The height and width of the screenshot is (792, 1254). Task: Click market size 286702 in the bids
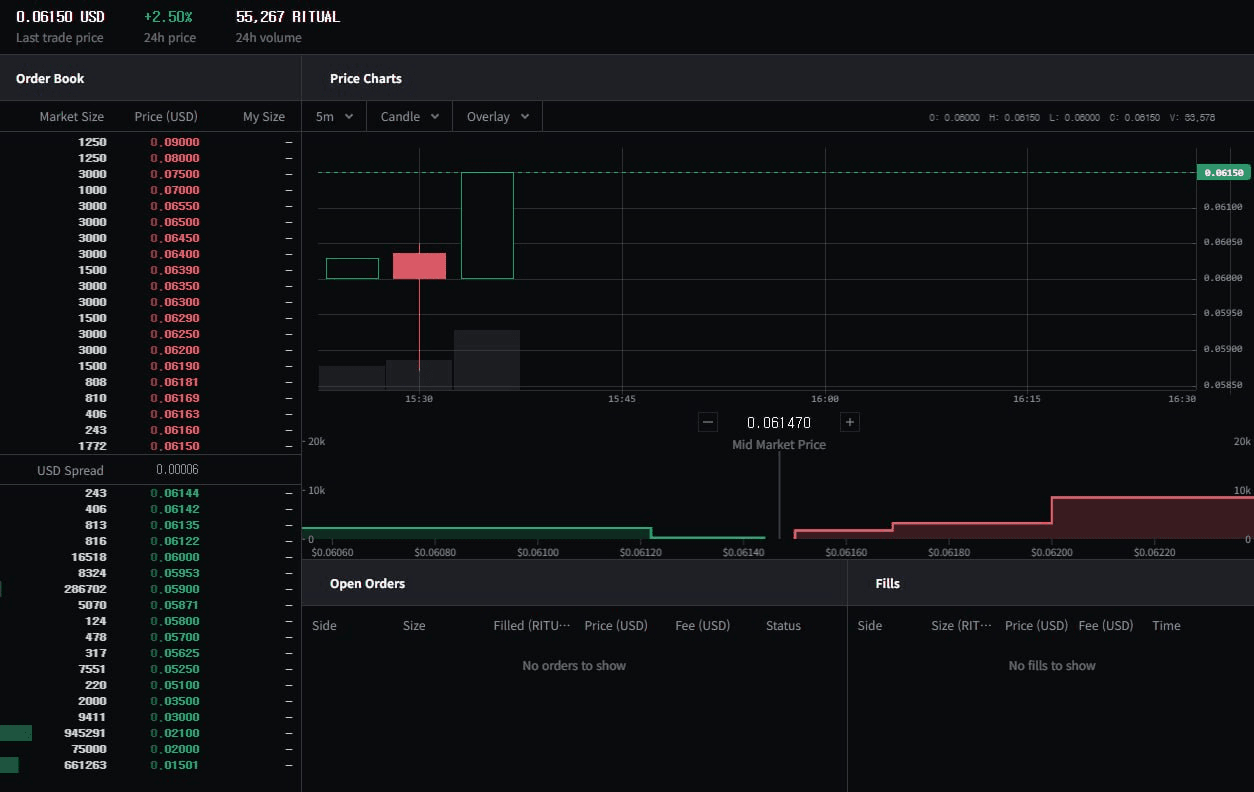85,589
